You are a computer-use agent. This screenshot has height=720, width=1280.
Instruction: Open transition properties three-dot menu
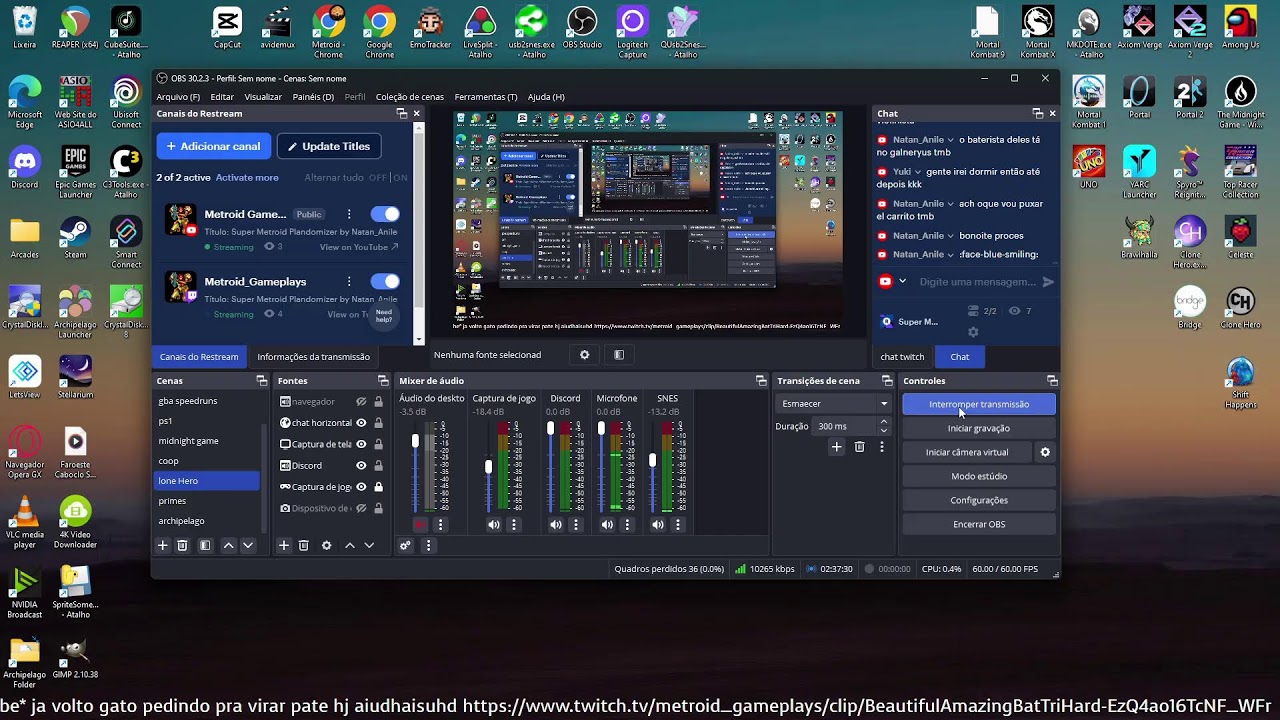click(x=881, y=447)
